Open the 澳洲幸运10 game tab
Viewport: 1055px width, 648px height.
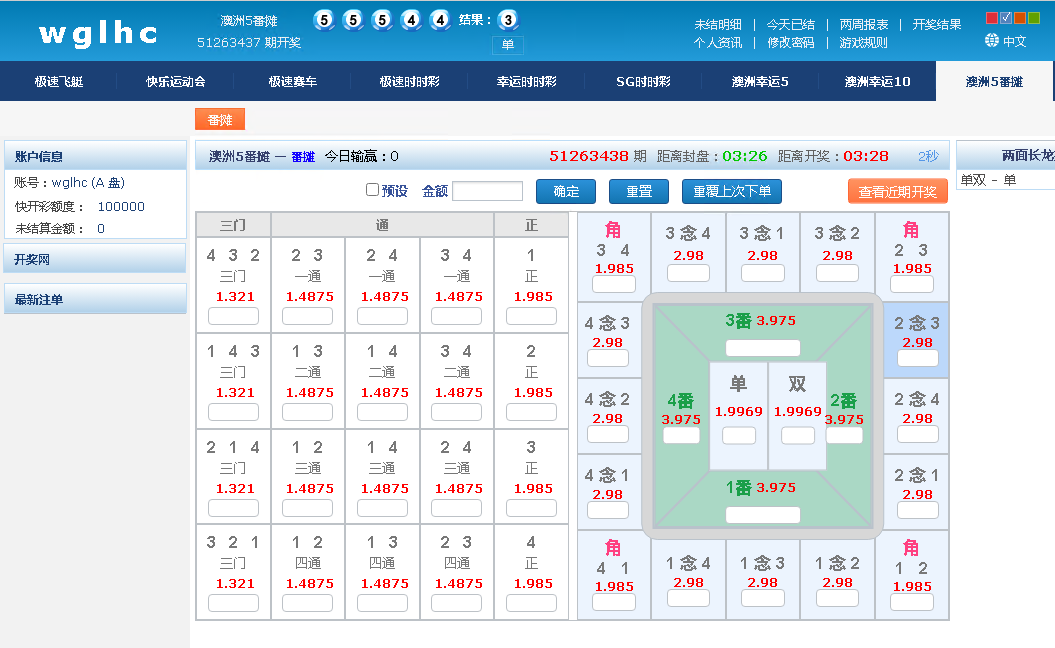tap(877, 82)
